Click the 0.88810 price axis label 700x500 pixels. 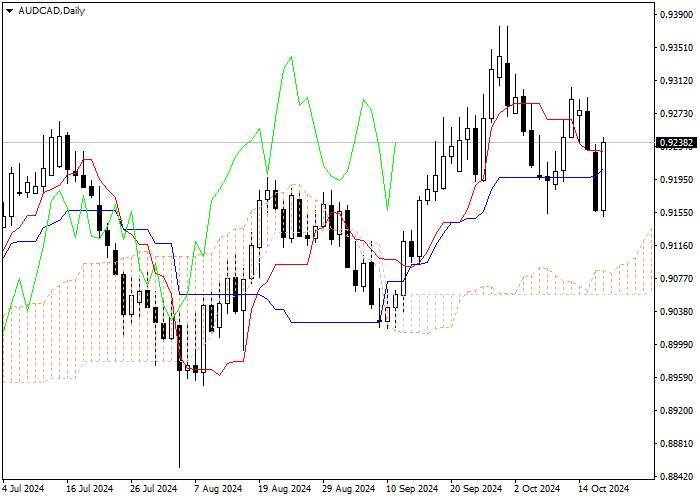point(676,444)
